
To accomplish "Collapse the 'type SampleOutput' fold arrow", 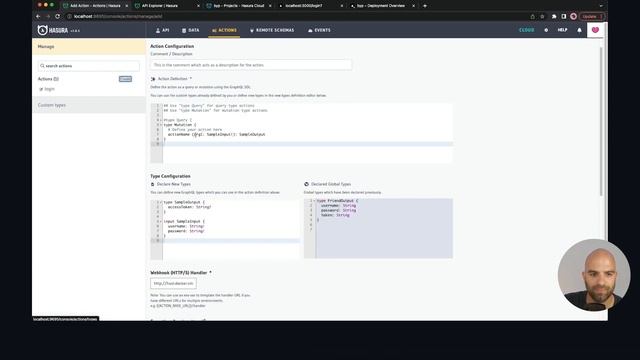I will (161, 202).
